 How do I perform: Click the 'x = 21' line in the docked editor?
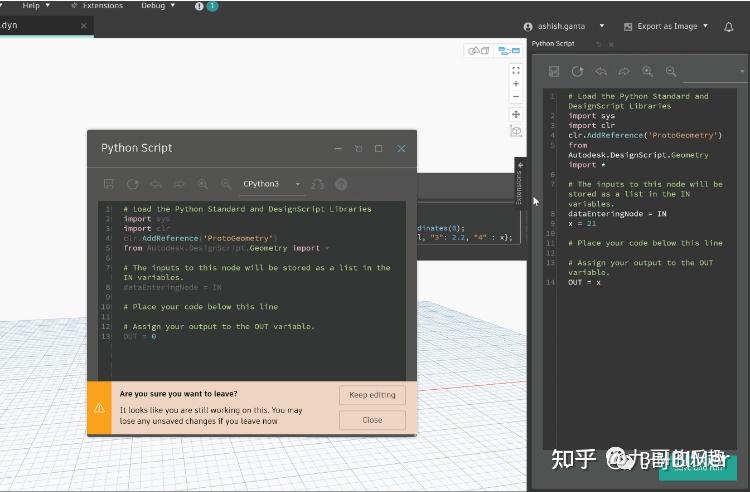tap(582, 224)
